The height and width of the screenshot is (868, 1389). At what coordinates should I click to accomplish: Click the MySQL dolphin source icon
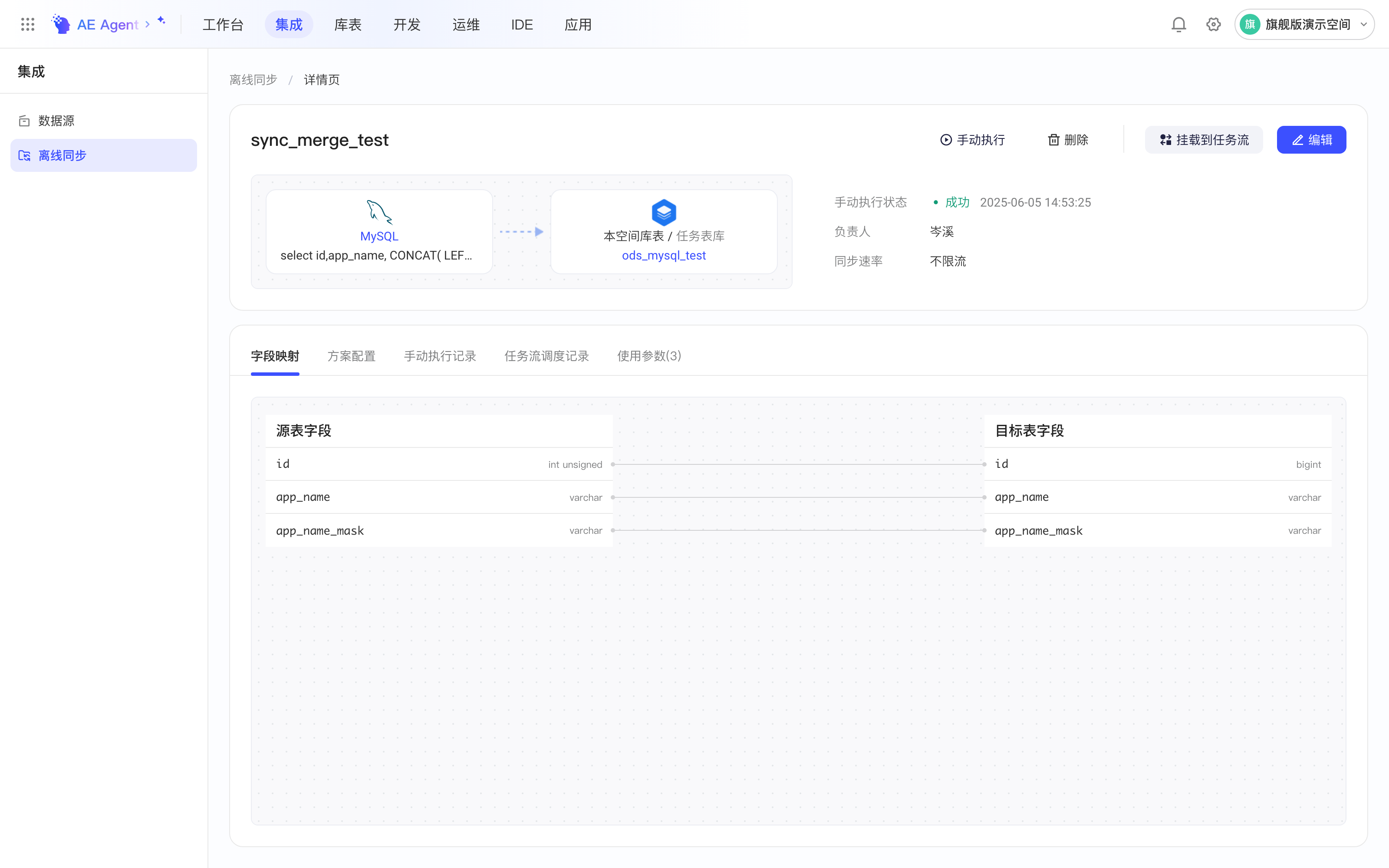click(x=379, y=212)
